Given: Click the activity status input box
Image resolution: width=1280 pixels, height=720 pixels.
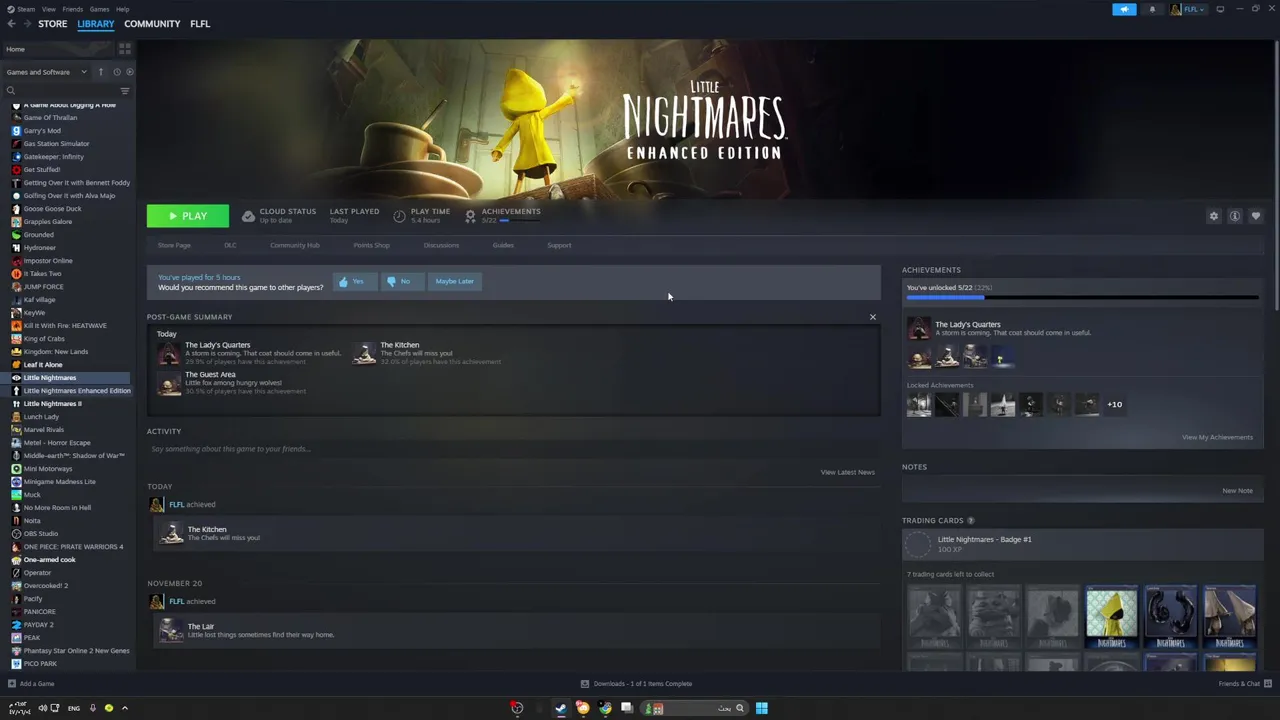Looking at the screenshot, I should coord(513,449).
